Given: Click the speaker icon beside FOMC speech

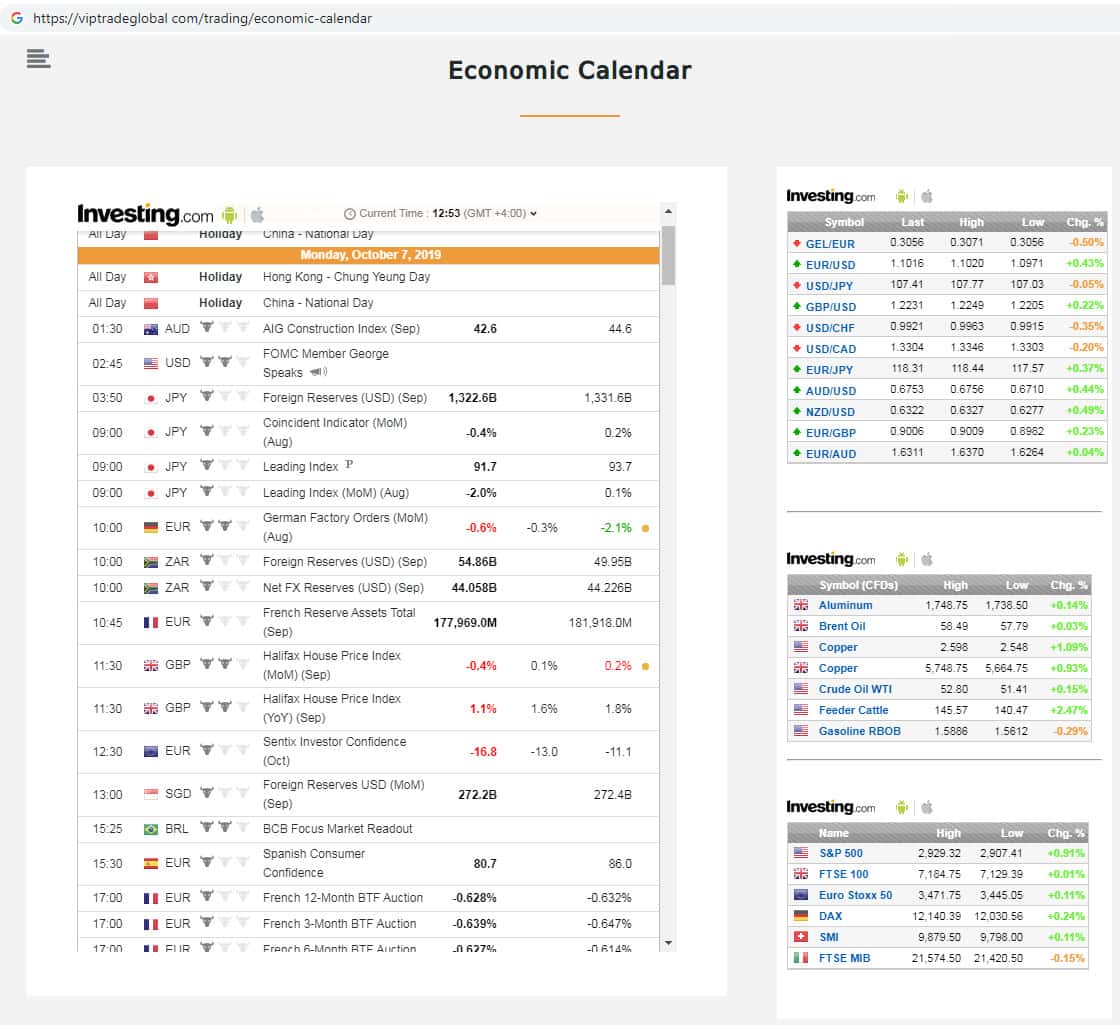Looking at the screenshot, I should pos(319,372).
